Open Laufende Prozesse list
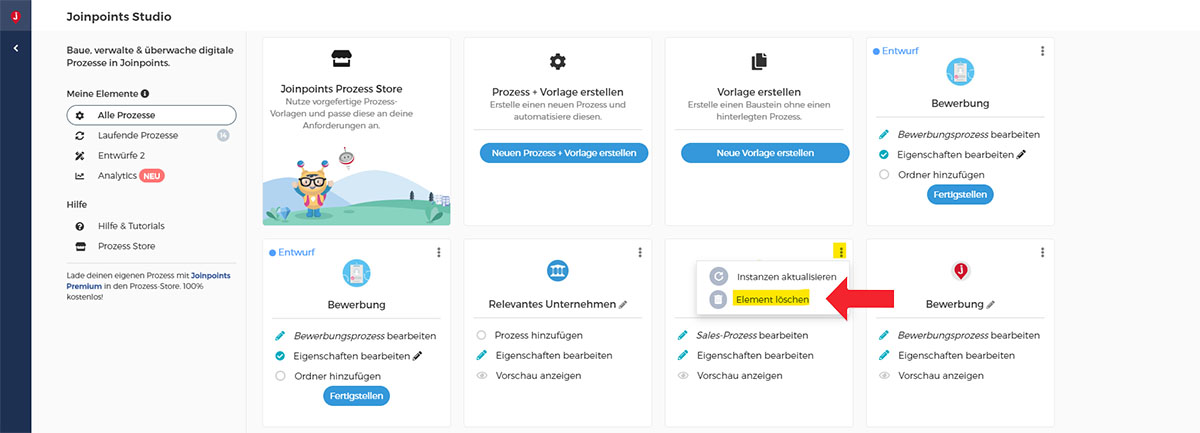This screenshot has width=1200, height=433. click(138, 135)
